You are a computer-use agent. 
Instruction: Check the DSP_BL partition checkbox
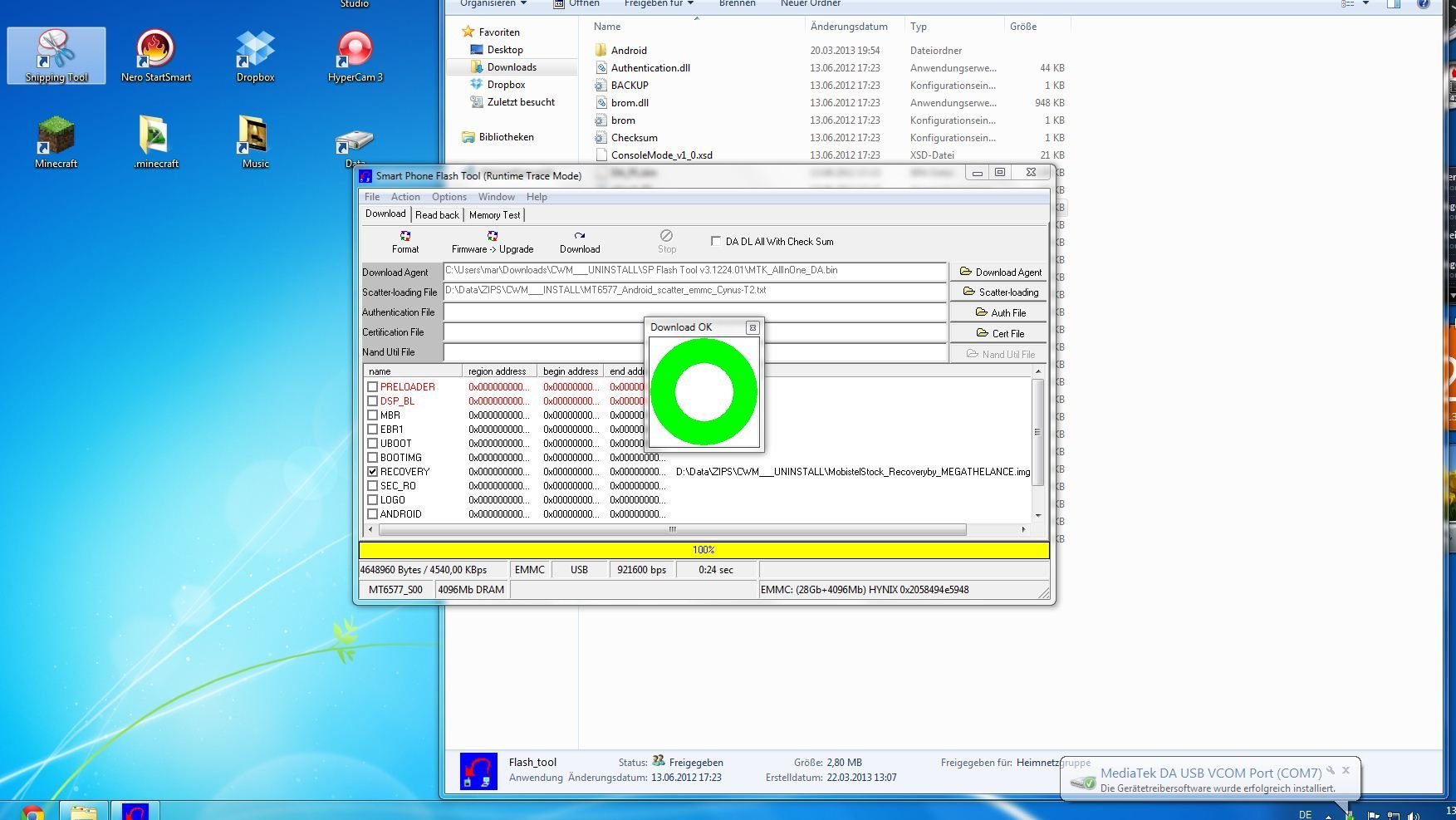coord(373,401)
